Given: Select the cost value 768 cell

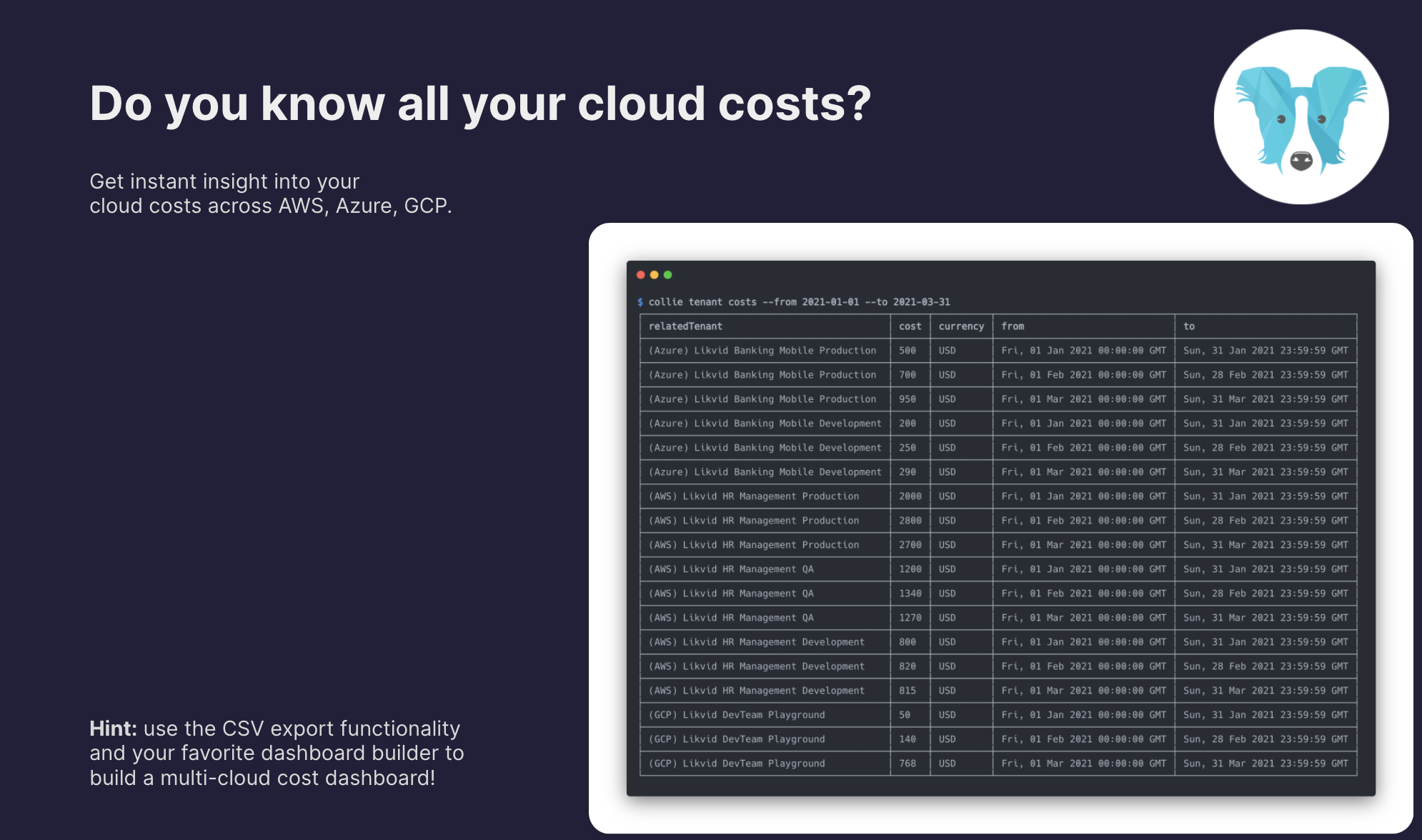Looking at the screenshot, I should click(x=907, y=764).
